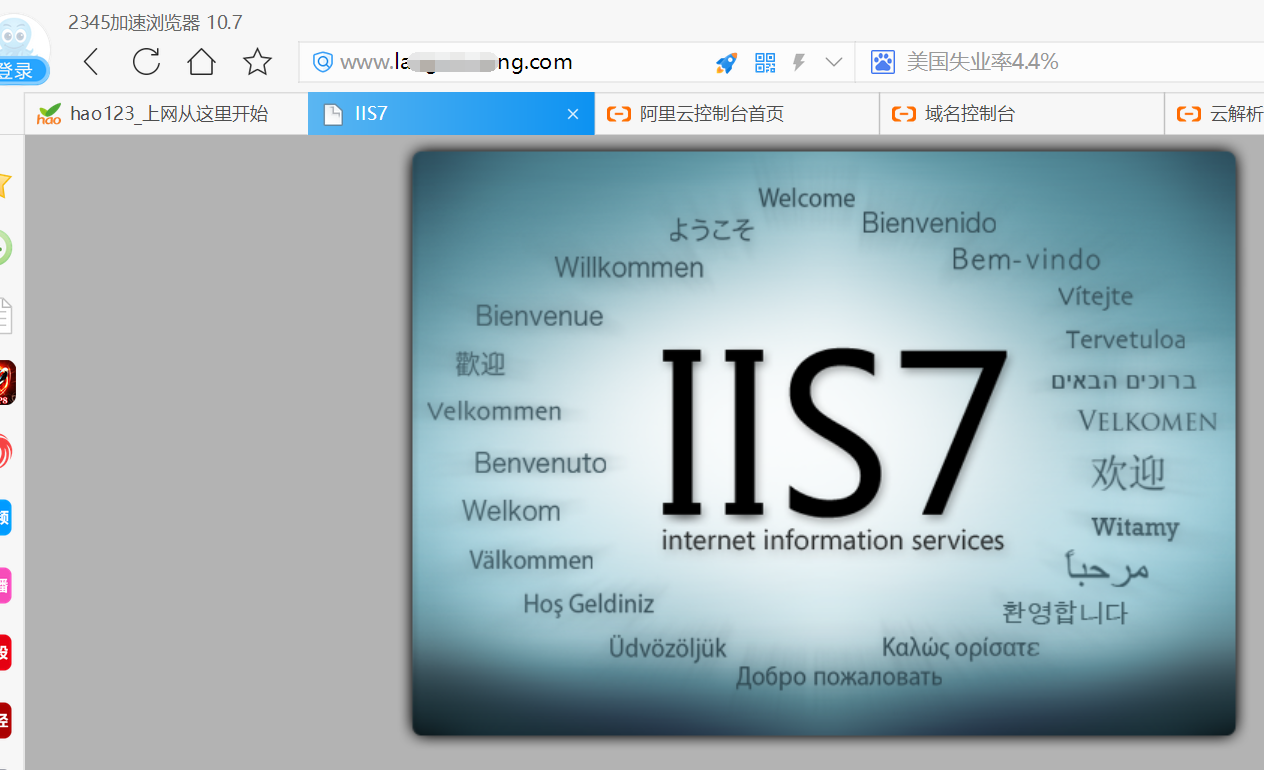Viewport: 1264px width, 770px height.
Task: Open the blue 频 sidebar icon
Action: point(5,517)
